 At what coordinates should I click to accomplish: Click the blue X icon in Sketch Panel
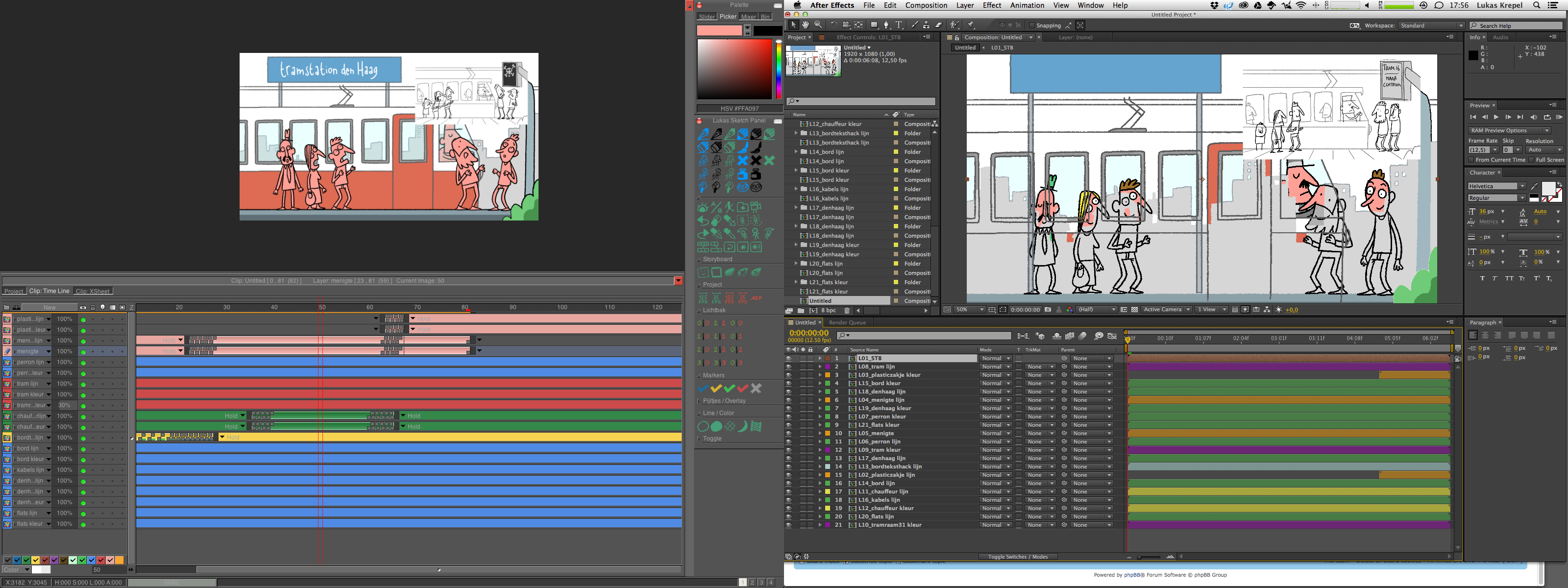point(743,160)
